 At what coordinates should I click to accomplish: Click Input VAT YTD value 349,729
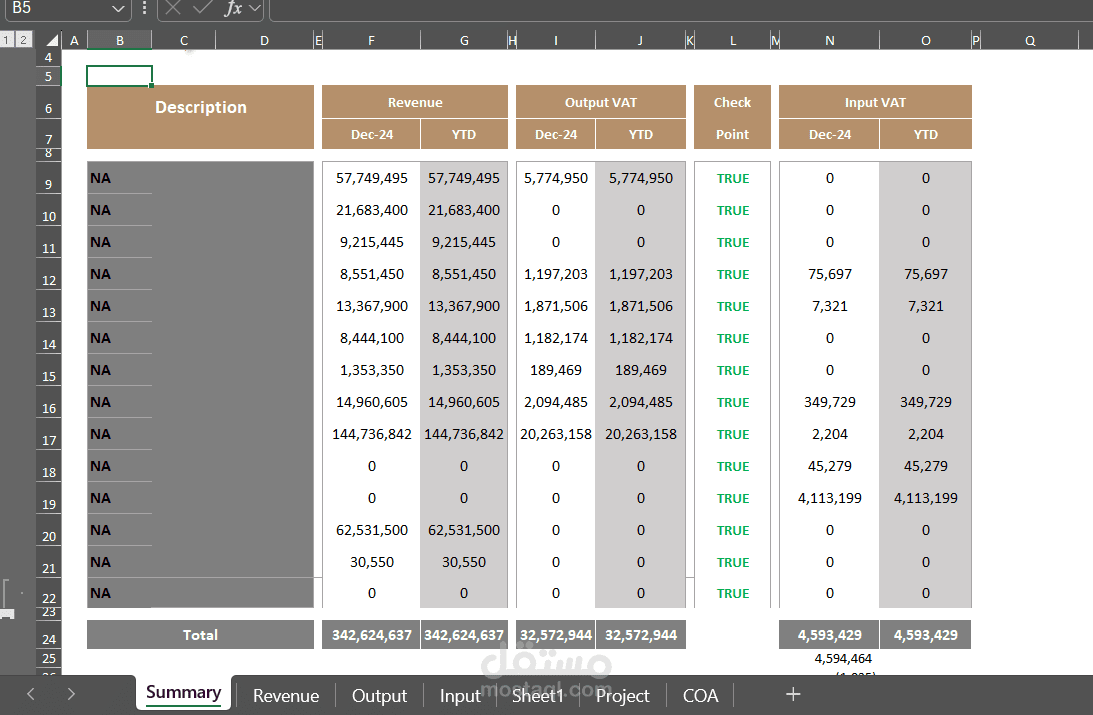point(926,402)
